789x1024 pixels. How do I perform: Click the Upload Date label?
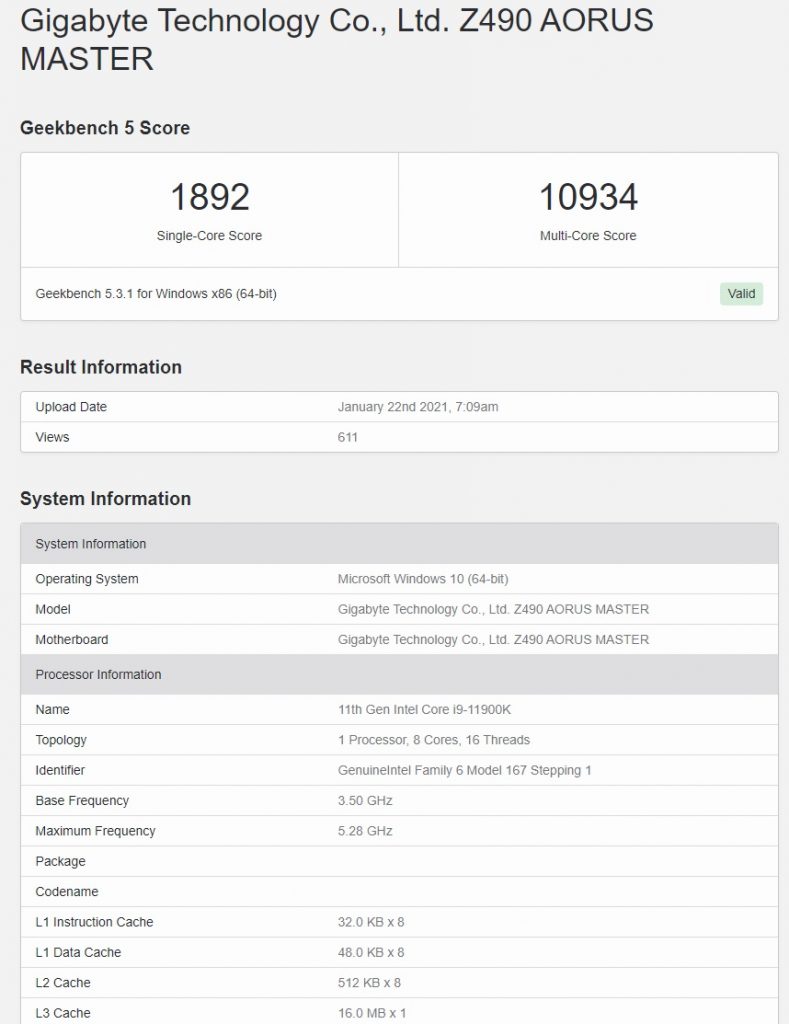pyautogui.click(x=71, y=407)
